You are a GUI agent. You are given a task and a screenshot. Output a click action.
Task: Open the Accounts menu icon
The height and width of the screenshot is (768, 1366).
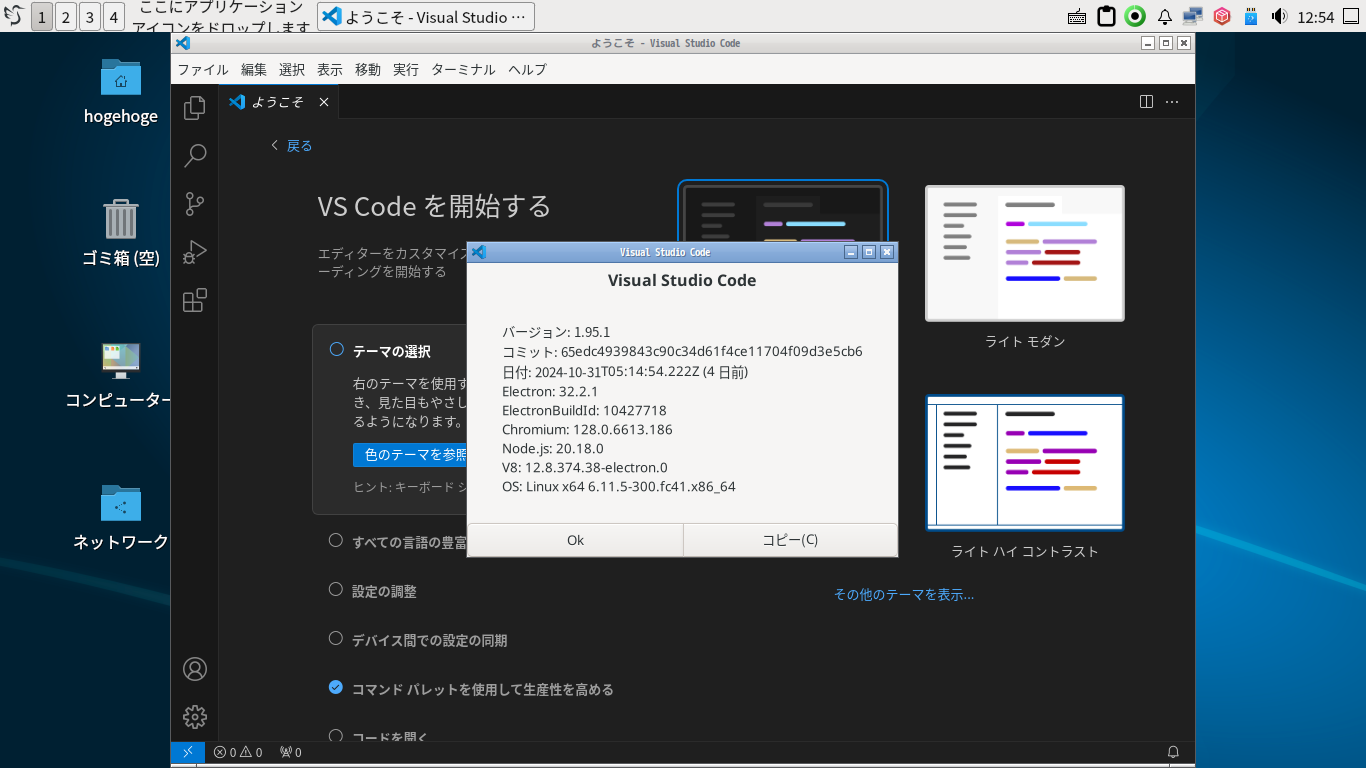tap(195, 669)
